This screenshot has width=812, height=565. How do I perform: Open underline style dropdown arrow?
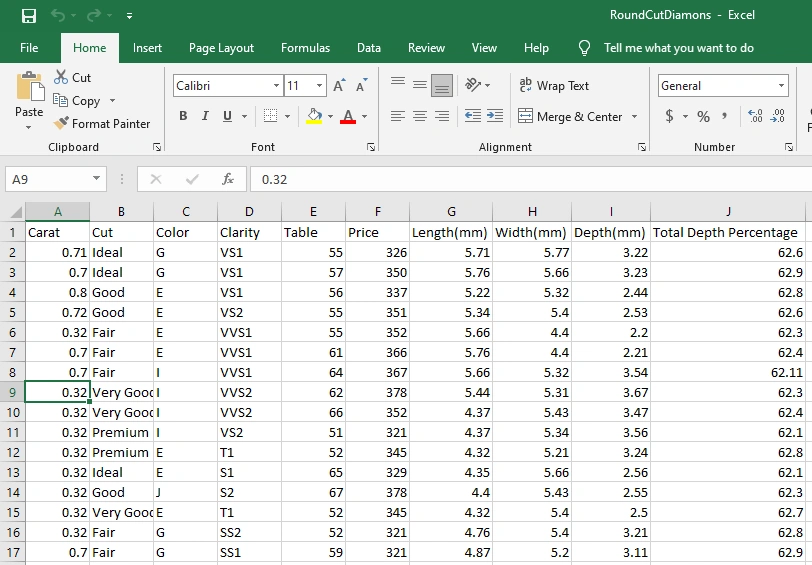pos(244,117)
